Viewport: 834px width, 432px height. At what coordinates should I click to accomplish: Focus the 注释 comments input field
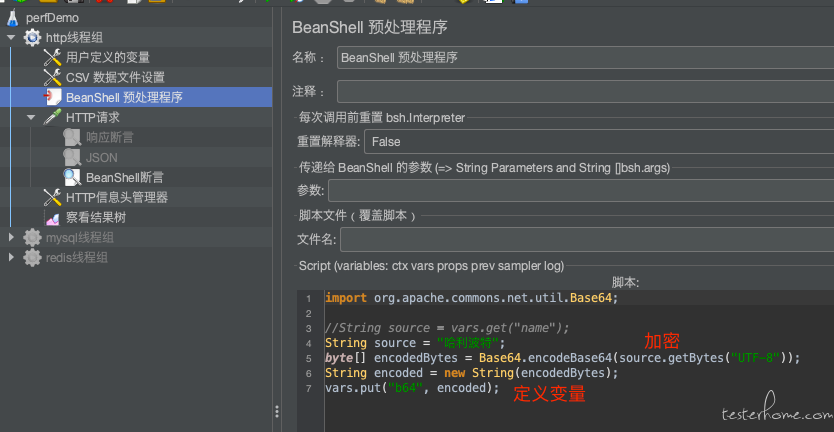(586, 92)
